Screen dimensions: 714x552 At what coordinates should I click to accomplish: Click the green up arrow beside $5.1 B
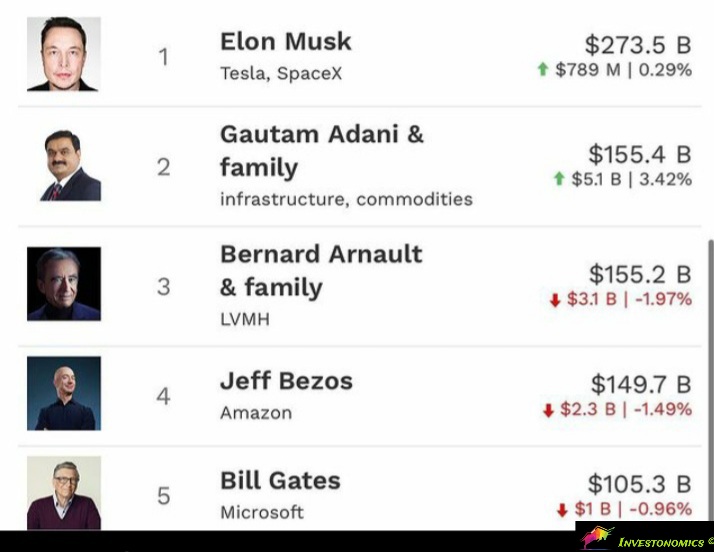point(559,180)
